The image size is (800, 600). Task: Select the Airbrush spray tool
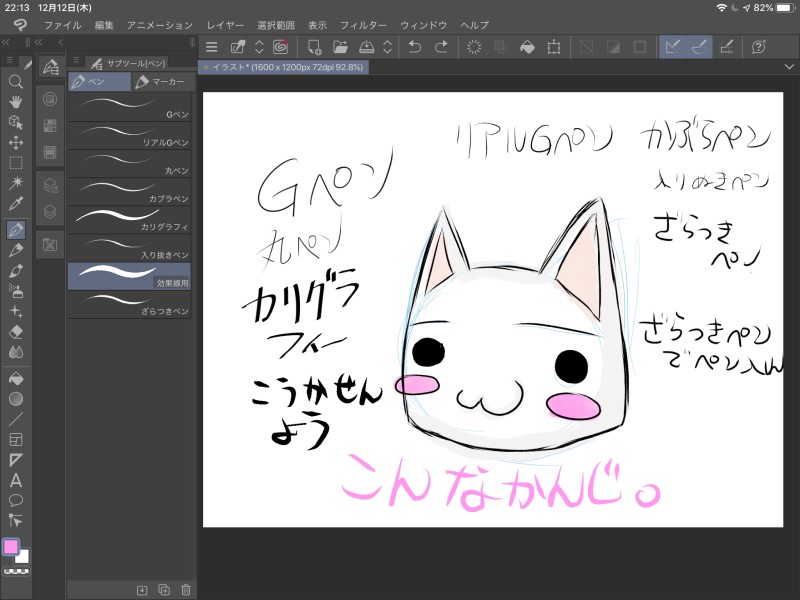click(x=16, y=291)
